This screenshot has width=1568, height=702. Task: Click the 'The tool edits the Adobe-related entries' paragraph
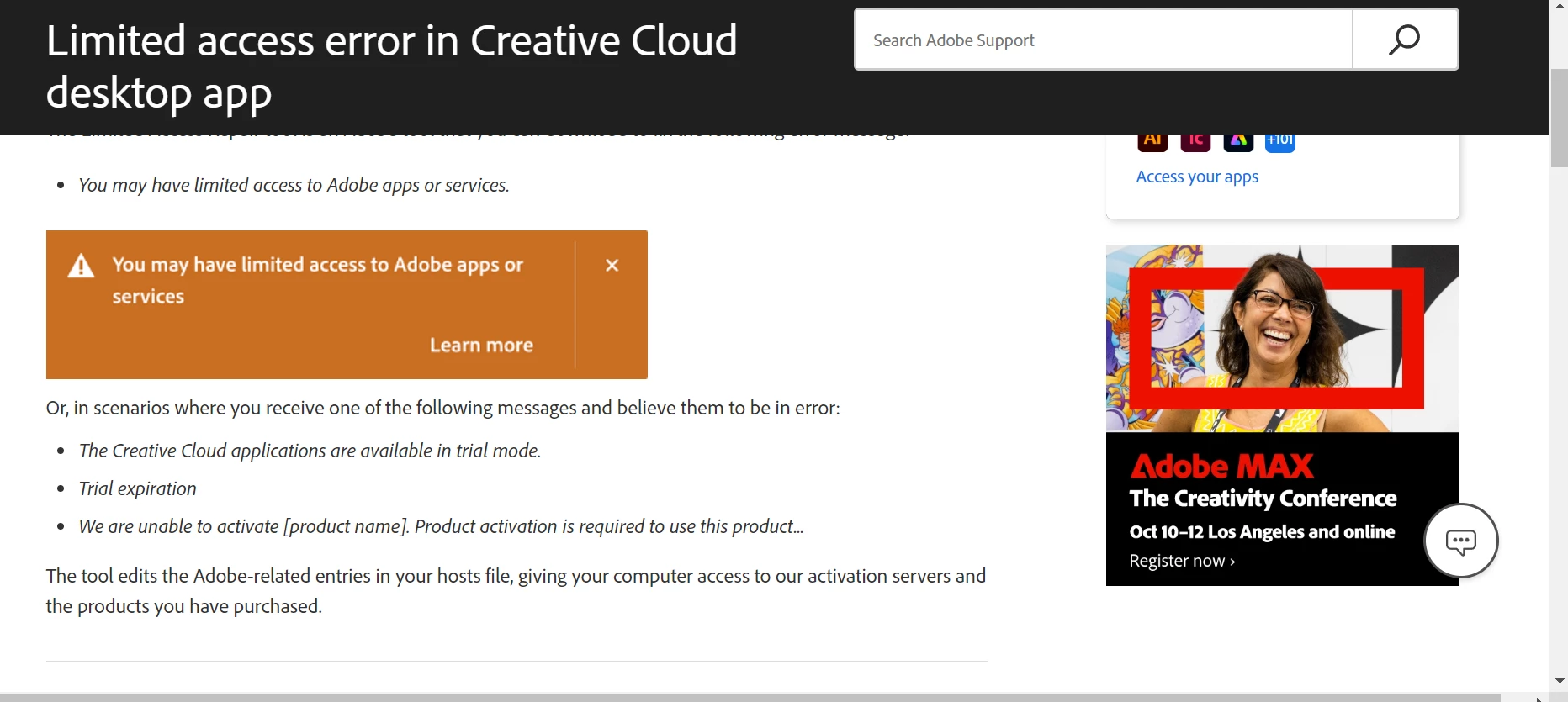point(516,591)
